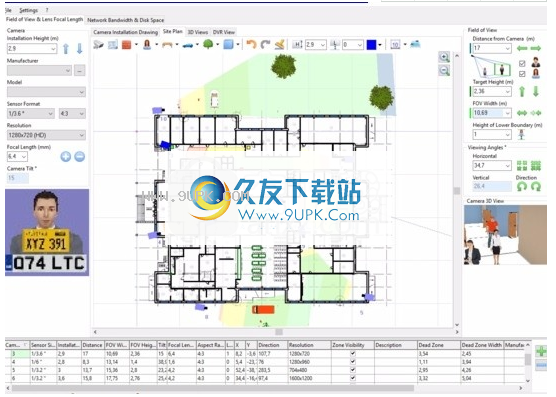Click the site plan horizontal scrollbar thumb
The image size is (556, 397).
(279, 332)
